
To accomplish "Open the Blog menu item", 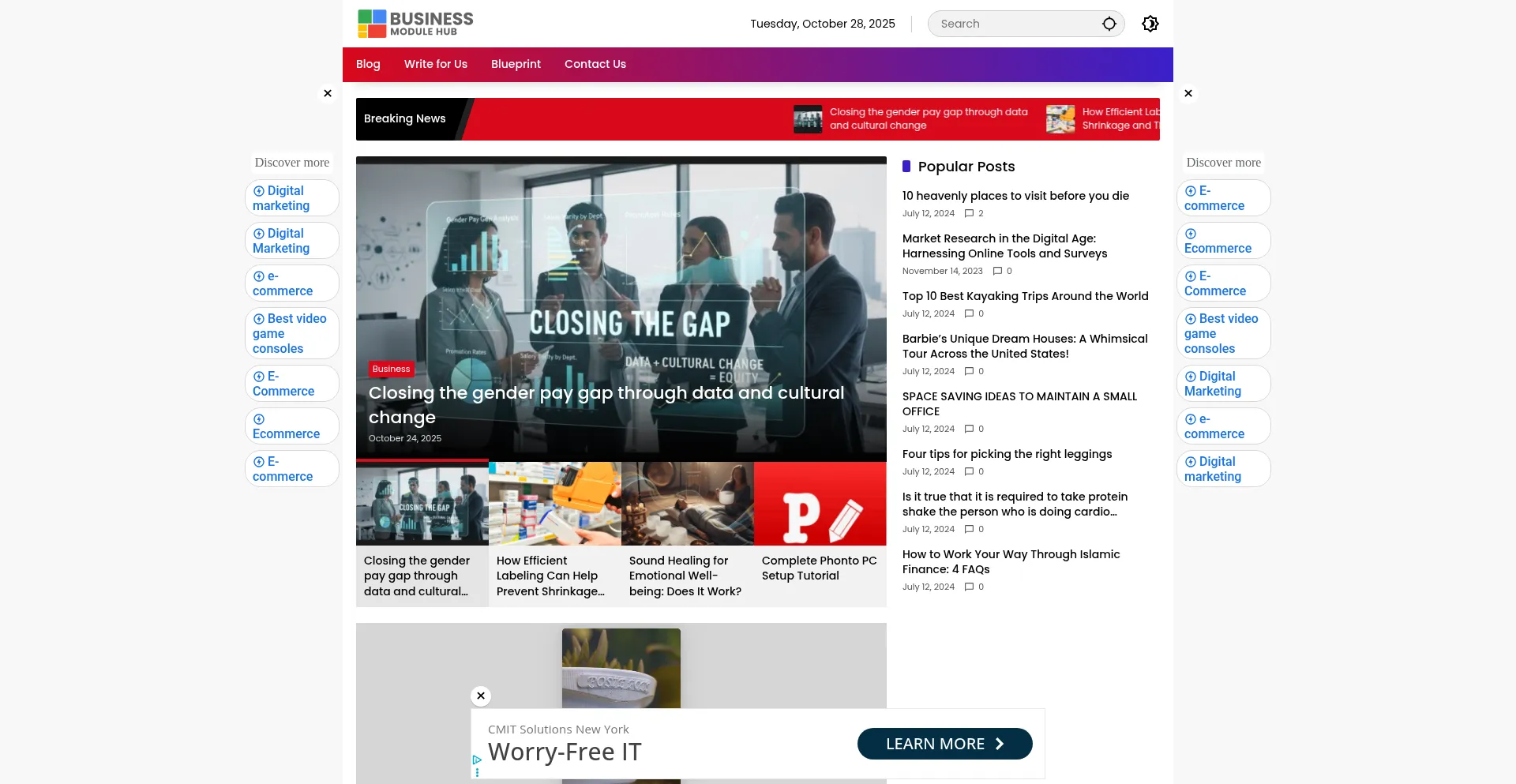I will click(x=368, y=64).
